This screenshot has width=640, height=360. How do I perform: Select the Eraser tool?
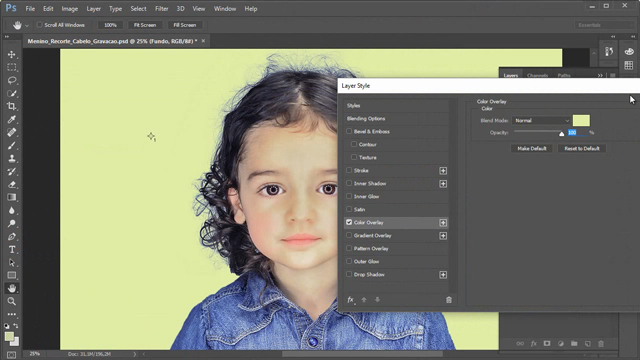11,184
